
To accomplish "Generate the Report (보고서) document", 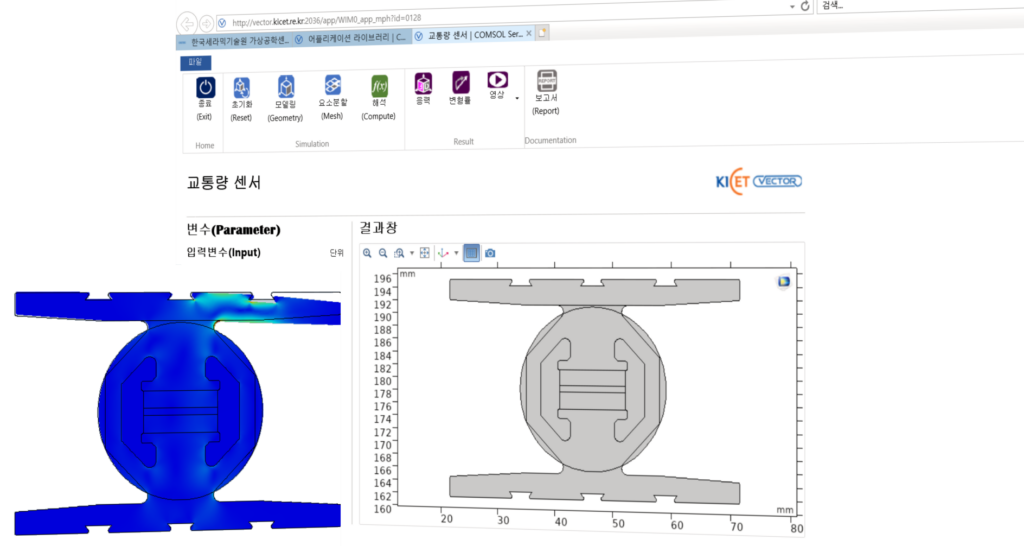I will point(546,82).
